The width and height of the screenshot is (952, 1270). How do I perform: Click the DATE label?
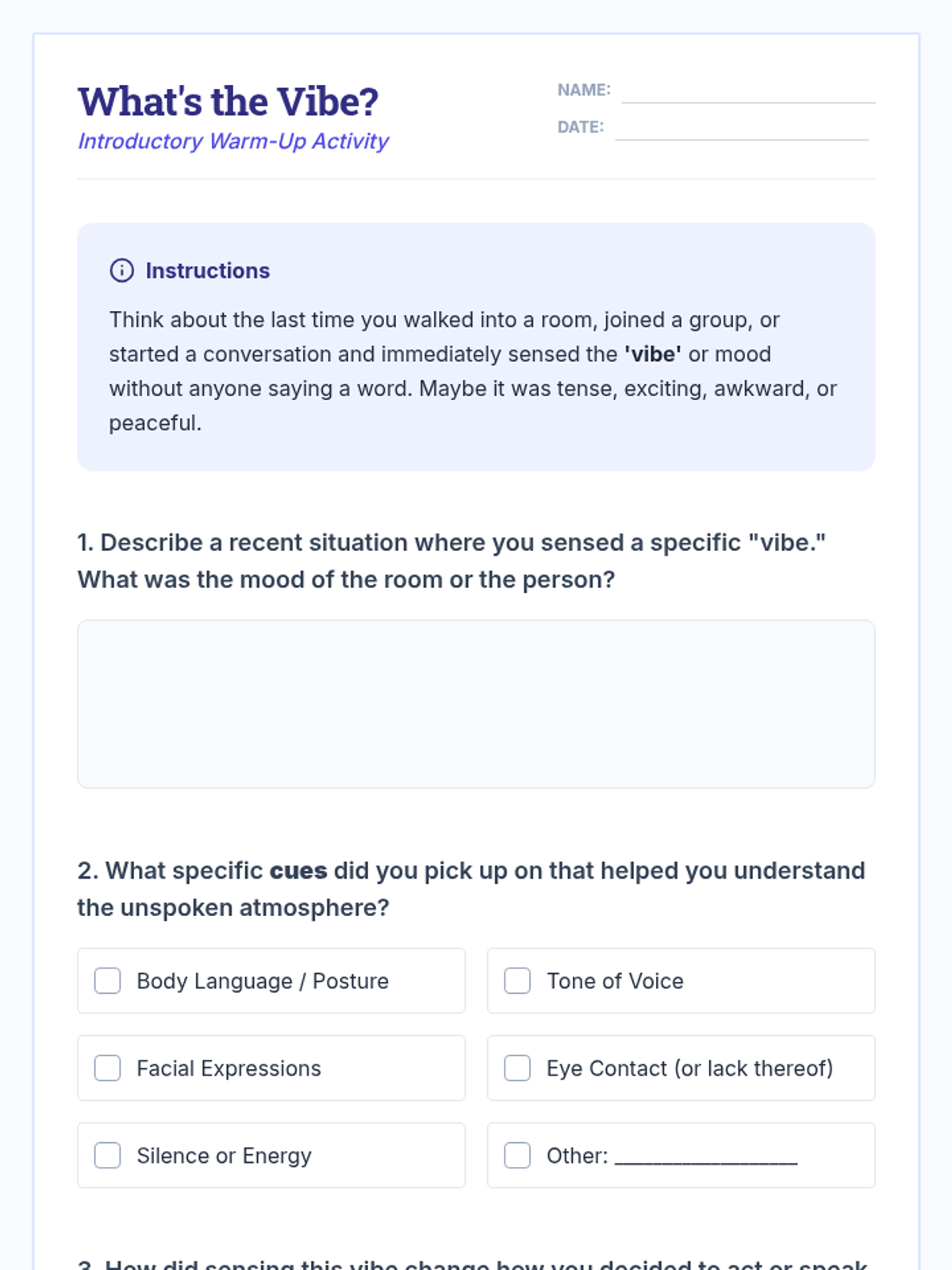[580, 127]
